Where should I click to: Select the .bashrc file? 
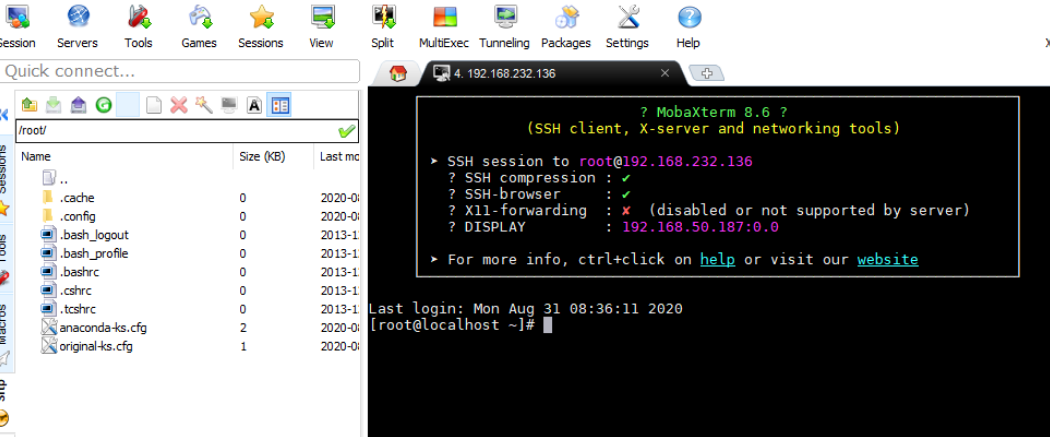coord(70,272)
